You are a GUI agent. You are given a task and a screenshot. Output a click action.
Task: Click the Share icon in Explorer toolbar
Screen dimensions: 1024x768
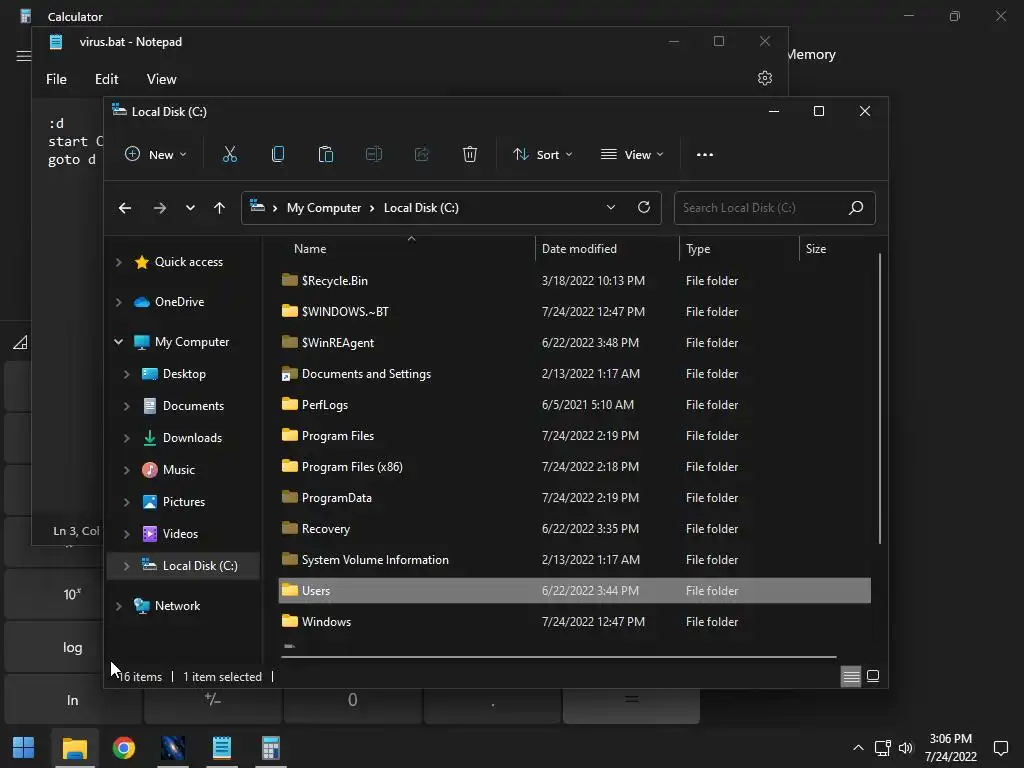422,155
